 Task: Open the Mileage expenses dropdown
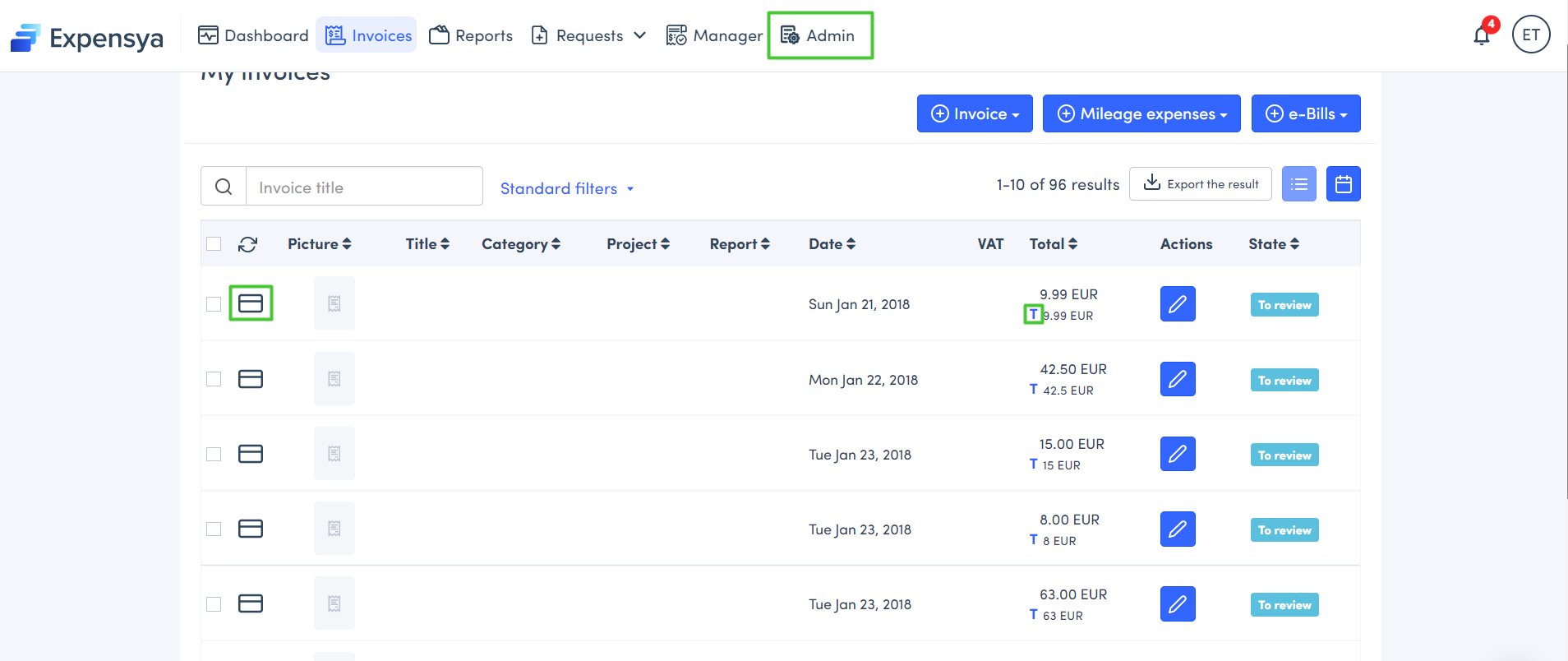1141,113
